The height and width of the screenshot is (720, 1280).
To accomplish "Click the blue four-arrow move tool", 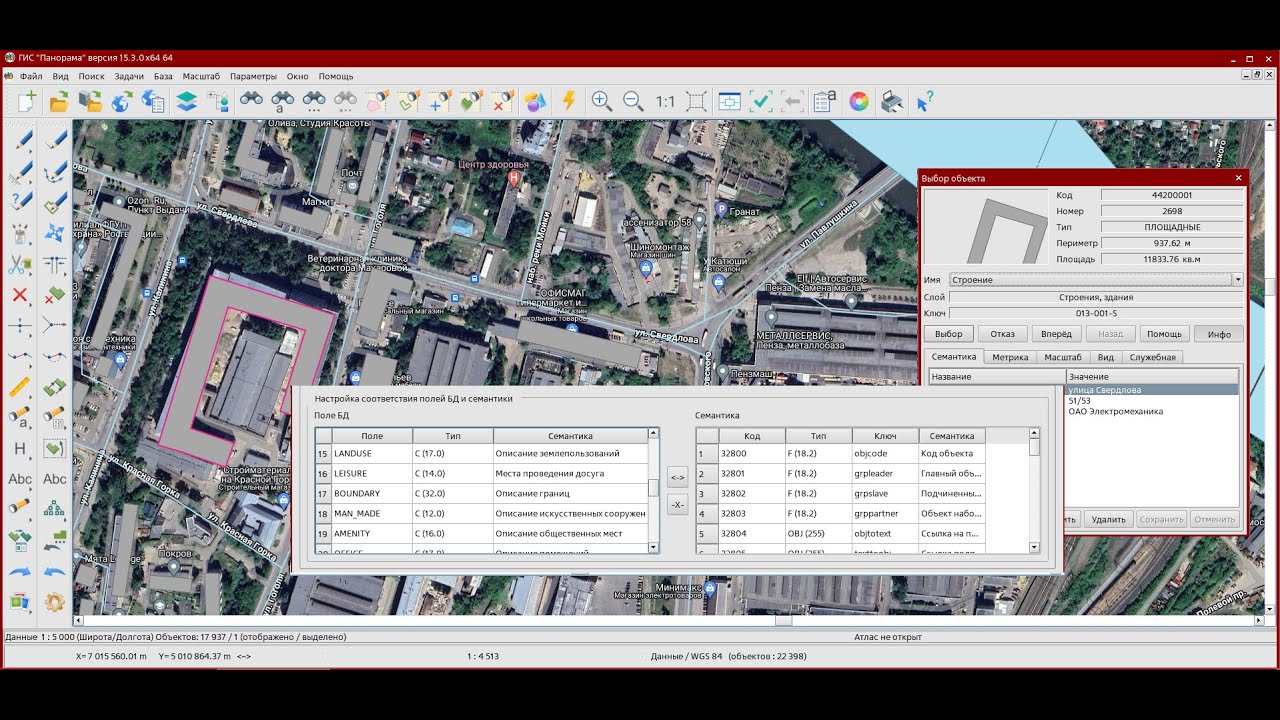I will (55, 233).
